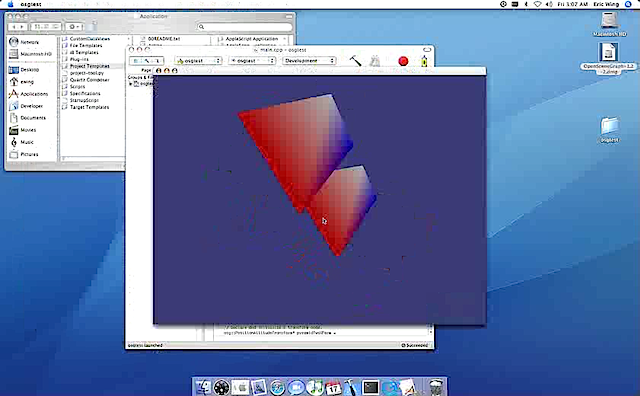This screenshot has width=640, height=396.
Task: Click Network in Finder sidebar
Action: (24, 42)
